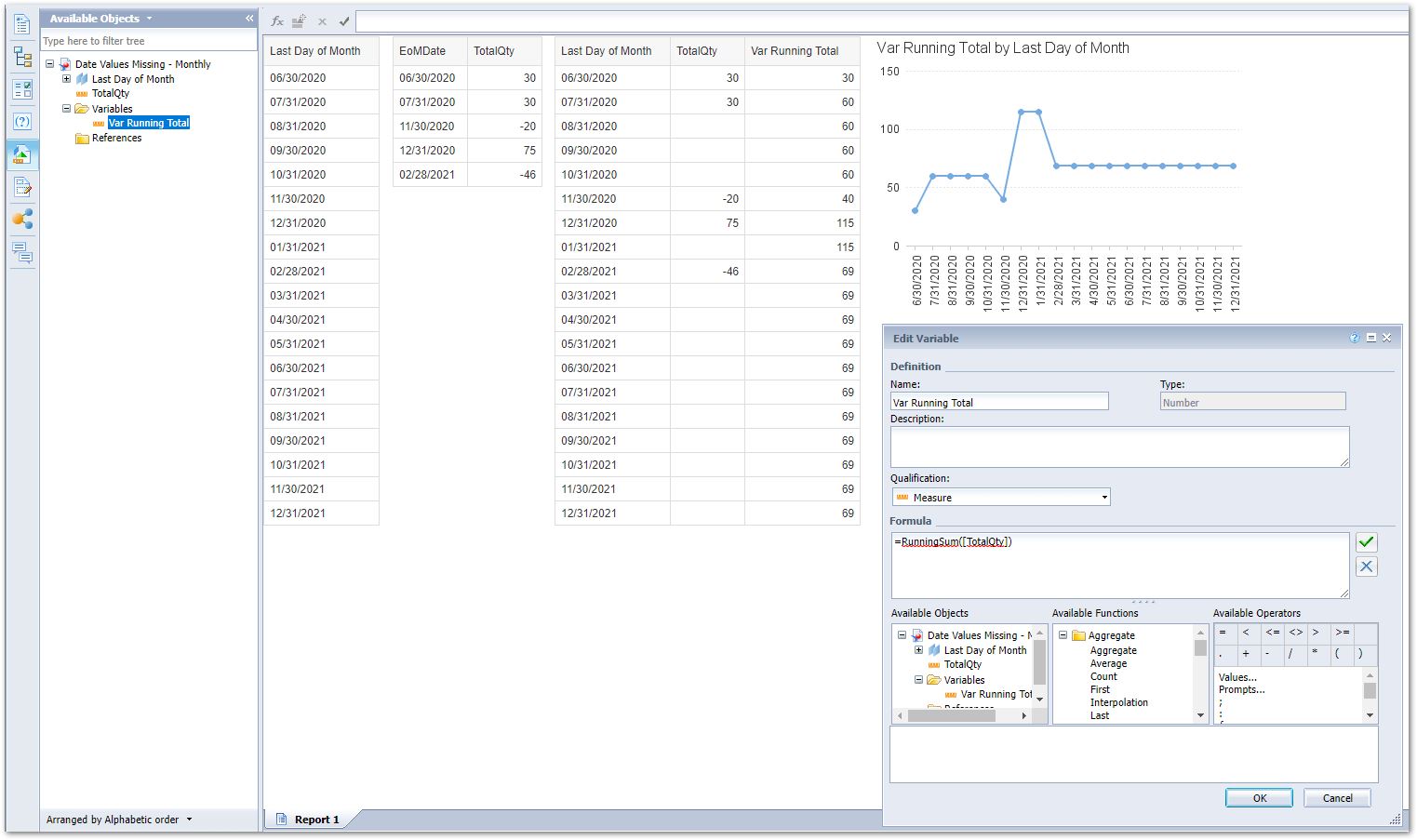Collapse the Aggregate folder in Available Functions
This screenshot has height=840, width=1417.
tap(1063, 635)
